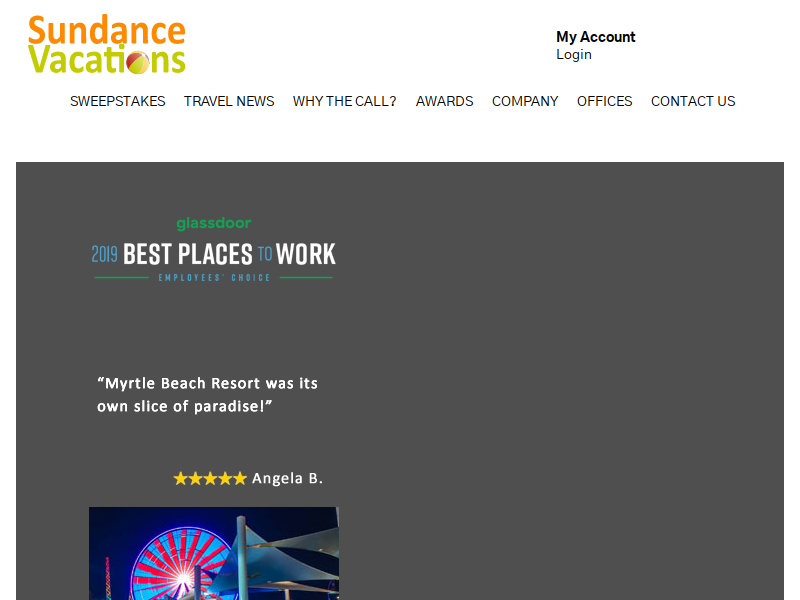Click the reviewer name Angela B.

click(287, 479)
